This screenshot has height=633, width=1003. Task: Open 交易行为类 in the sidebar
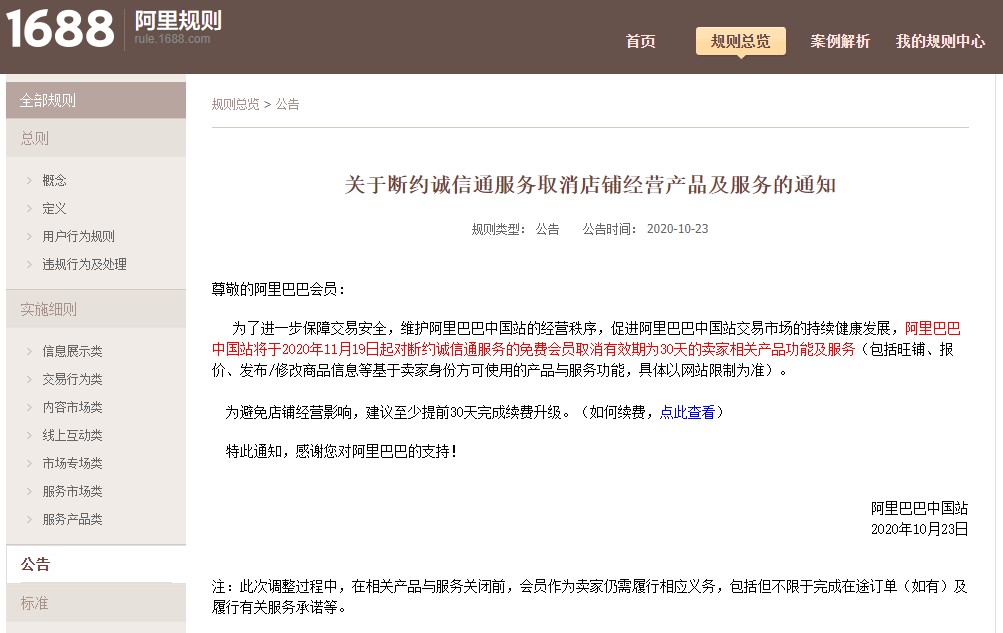click(72, 379)
